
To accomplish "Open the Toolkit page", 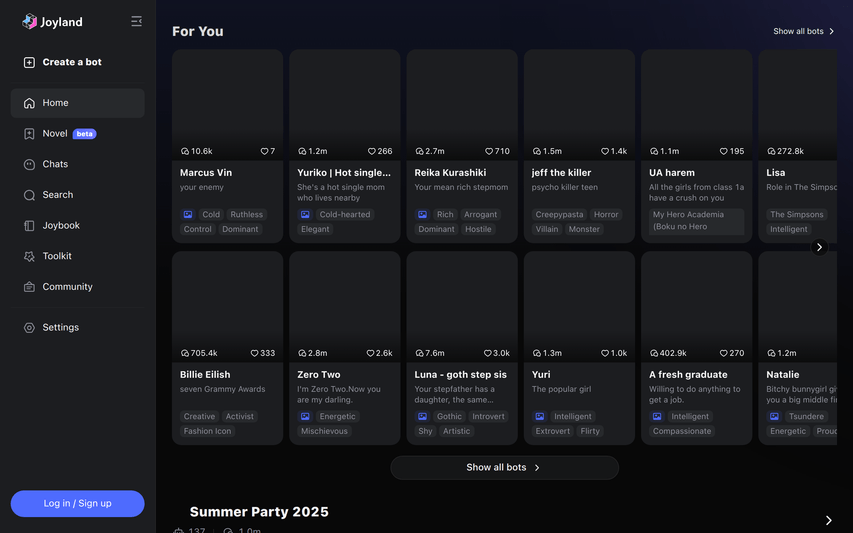I will 56,256.
